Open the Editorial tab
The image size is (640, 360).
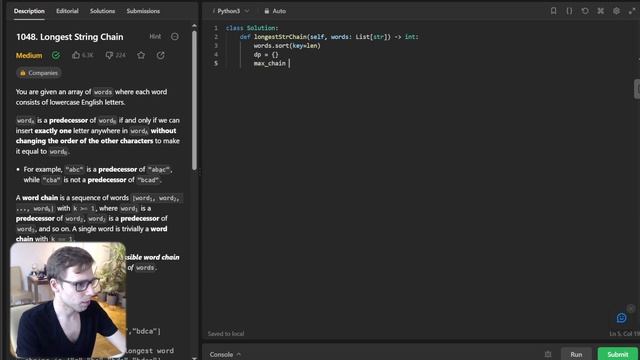point(67,11)
